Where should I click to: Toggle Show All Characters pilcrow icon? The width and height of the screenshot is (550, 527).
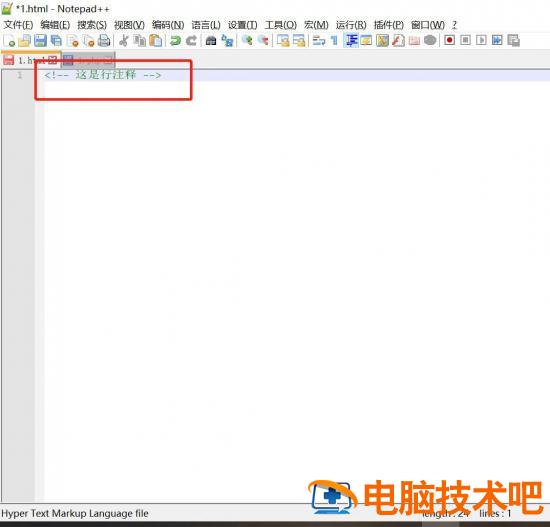pos(334,41)
